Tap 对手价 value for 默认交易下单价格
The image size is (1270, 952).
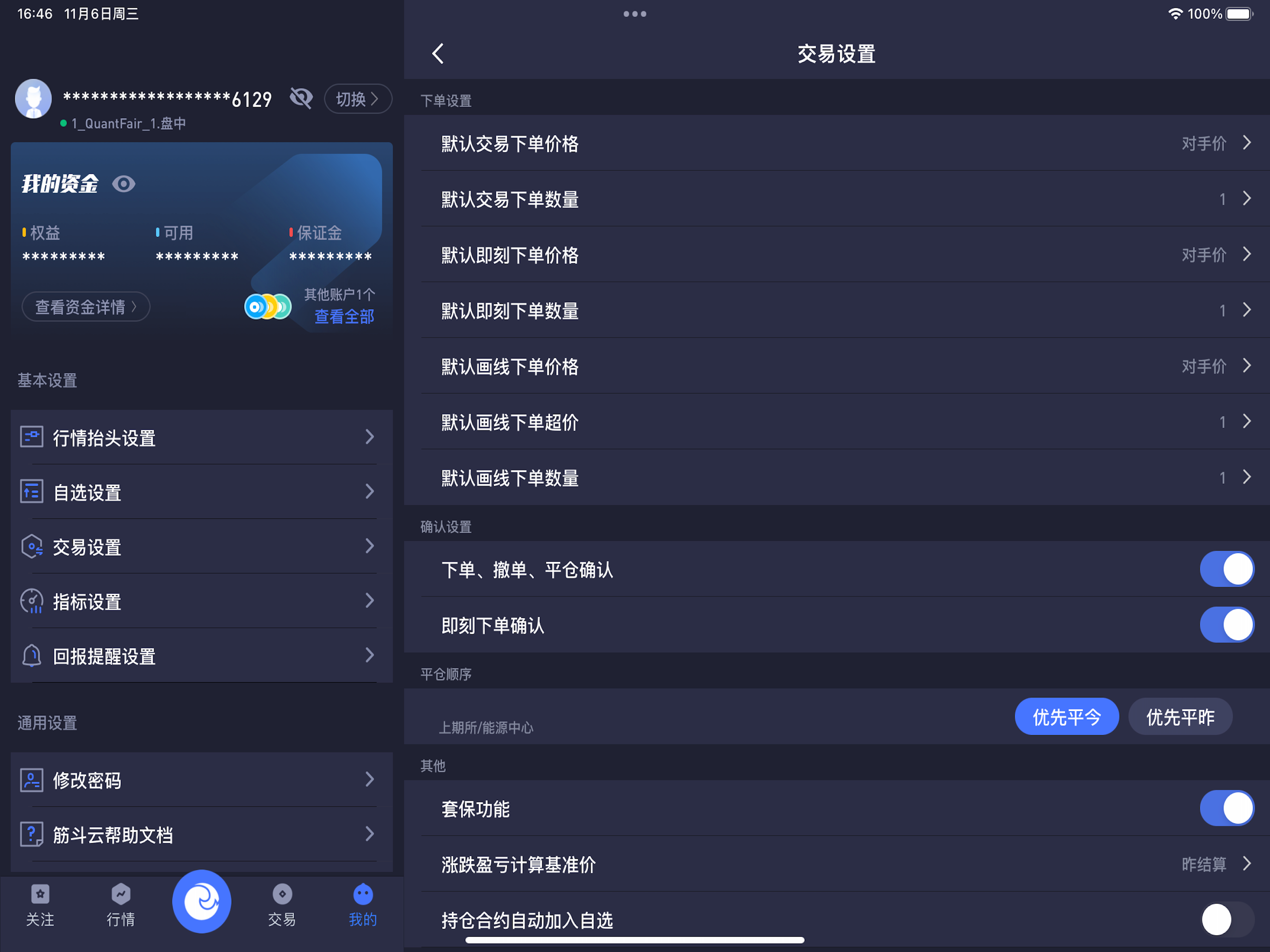[x=1204, y=143]
